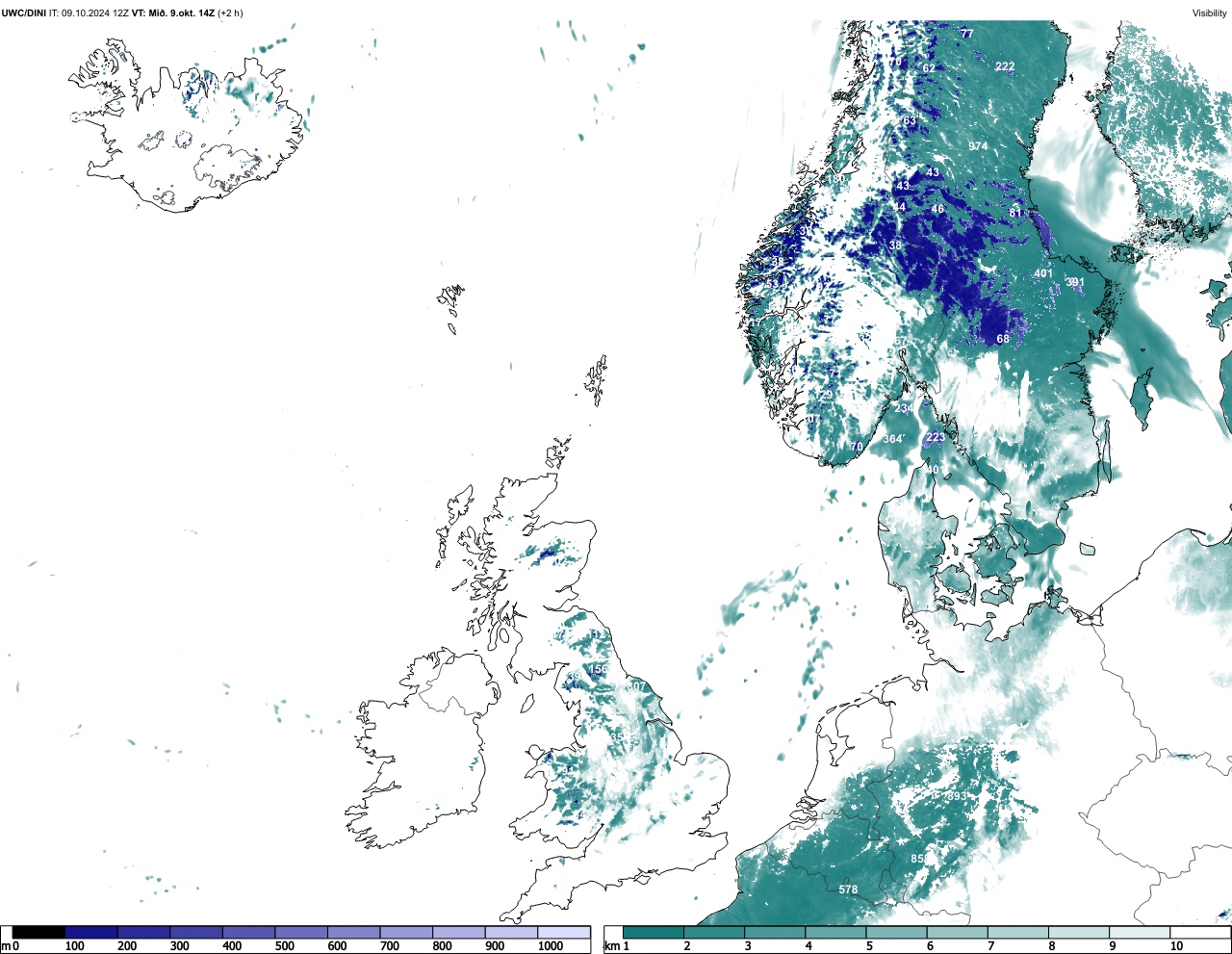This screenshot has width=1232, height=954.
Task: Click the '391' visibility value
Action: [x=1075, y=283]
